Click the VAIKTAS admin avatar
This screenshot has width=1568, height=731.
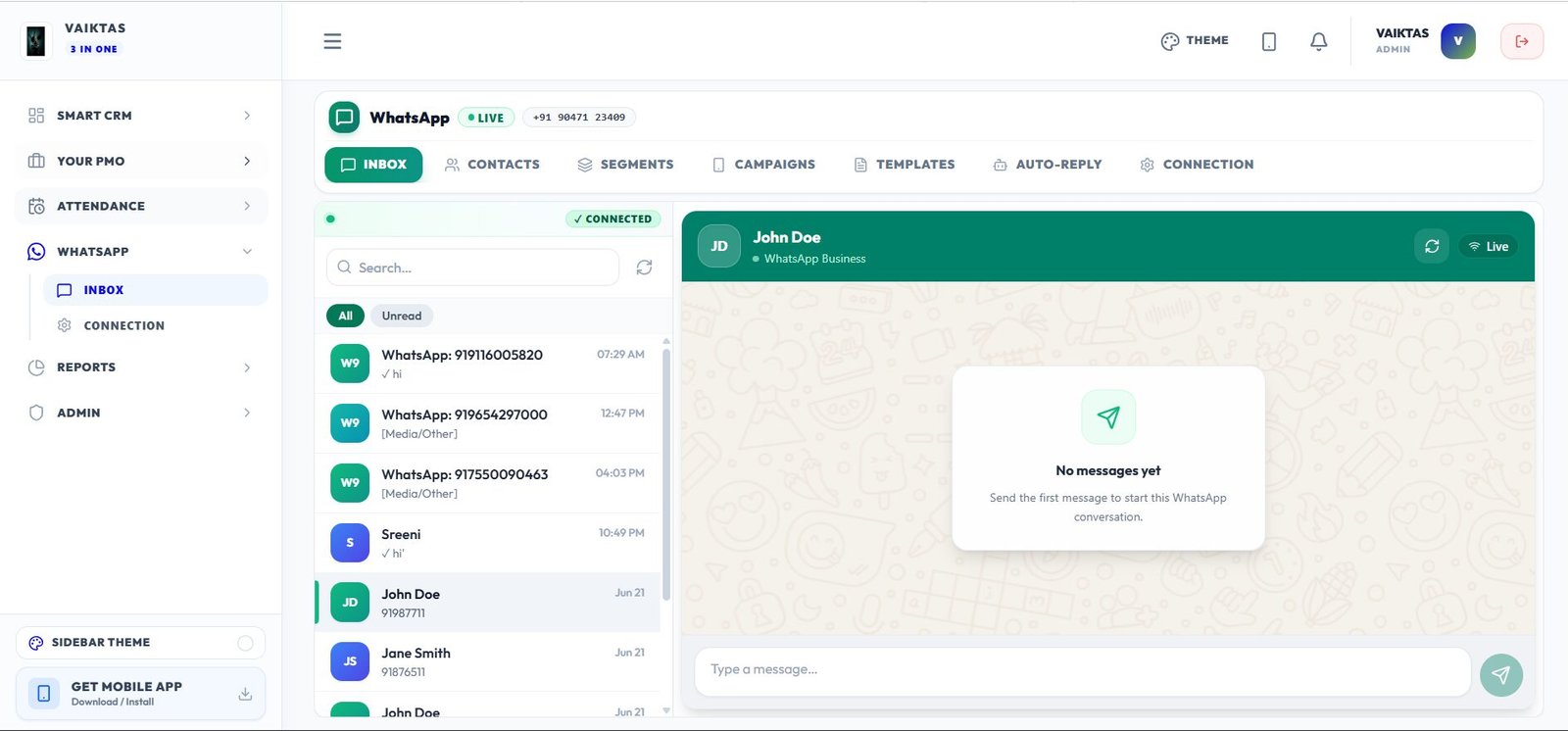pyautogui.click(x=1458, y=41)
